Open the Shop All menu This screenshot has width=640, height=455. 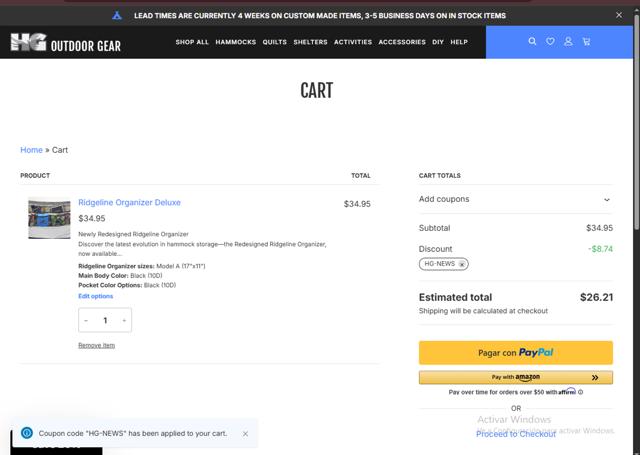click(x=192, y=42)
